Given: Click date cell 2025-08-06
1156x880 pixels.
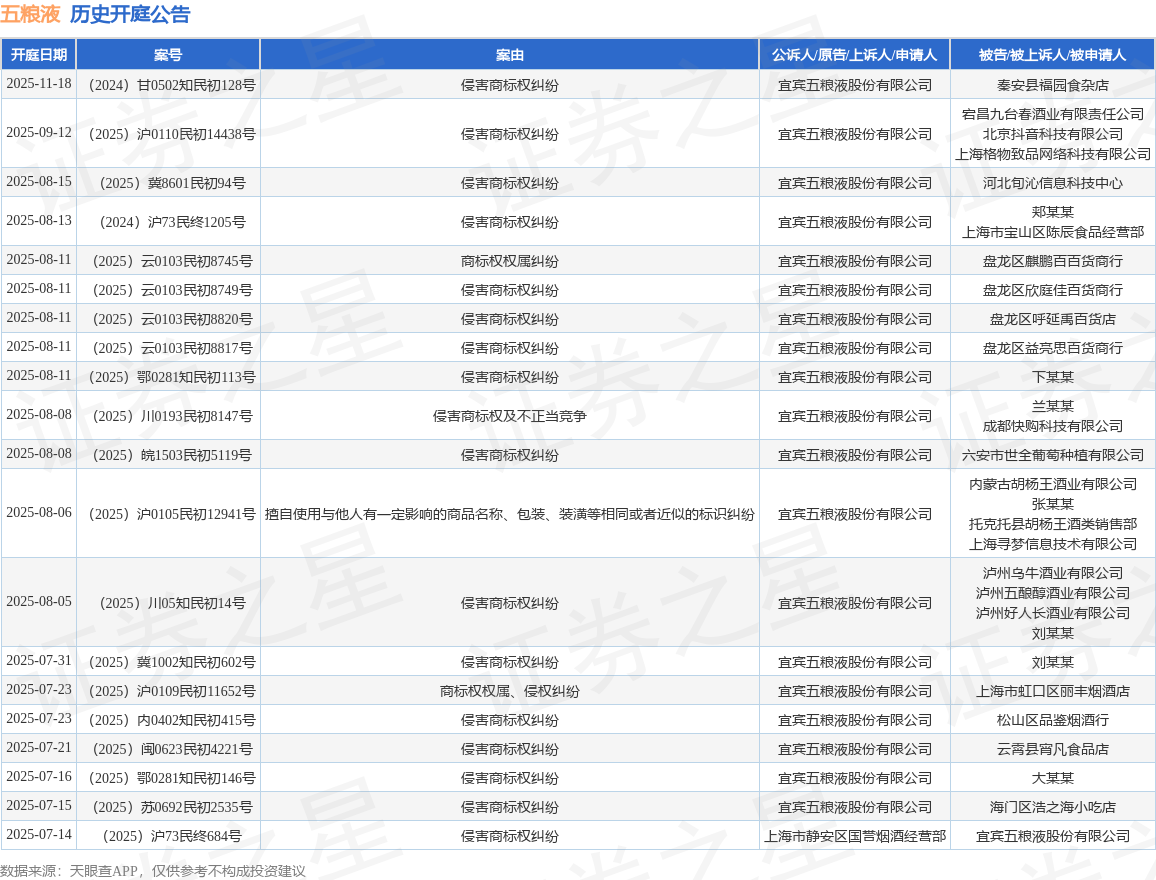Looking at the screenshot, I should pyautogui.click(x=39, y=512).
